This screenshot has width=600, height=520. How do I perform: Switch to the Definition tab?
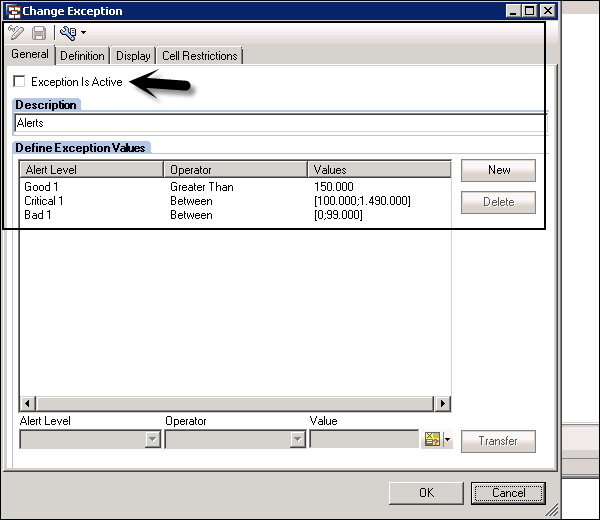81,56
